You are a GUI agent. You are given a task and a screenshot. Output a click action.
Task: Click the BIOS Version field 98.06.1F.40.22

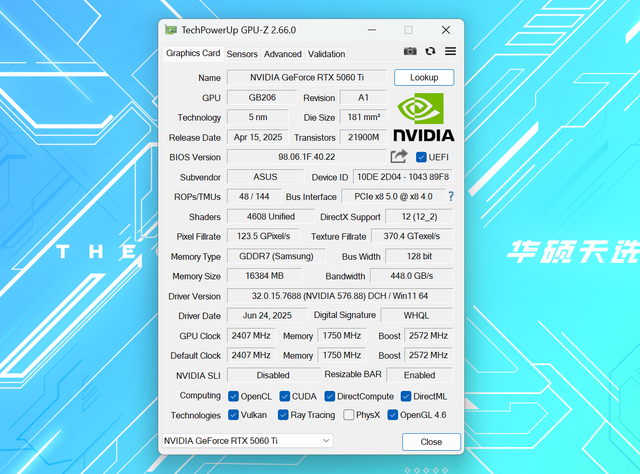point(307,157)
